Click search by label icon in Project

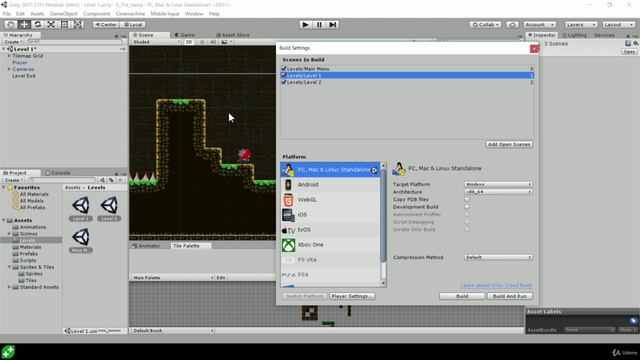(x=111, y=180)
